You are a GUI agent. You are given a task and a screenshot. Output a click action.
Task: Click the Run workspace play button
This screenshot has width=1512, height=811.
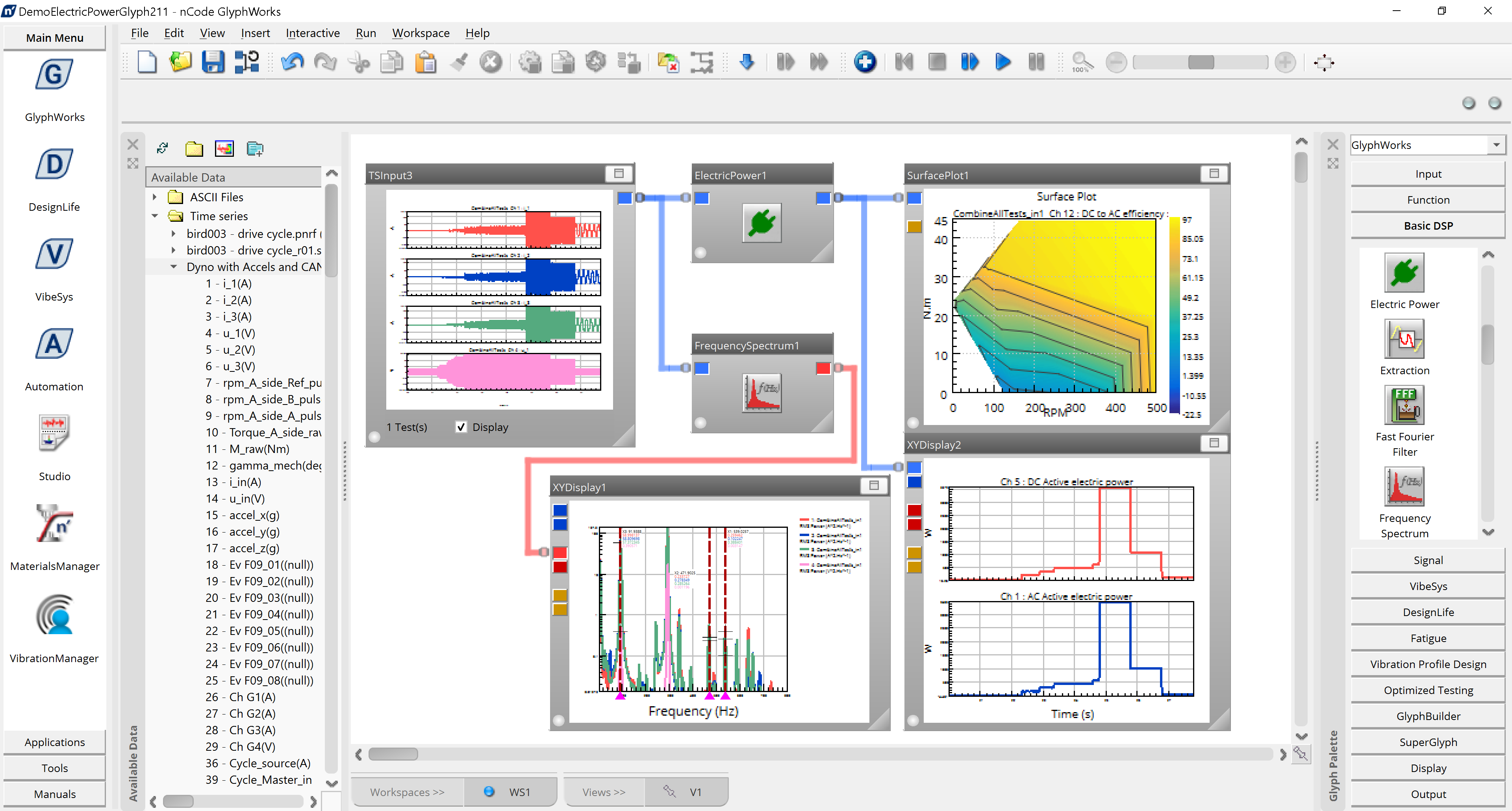click(1003, 62)
